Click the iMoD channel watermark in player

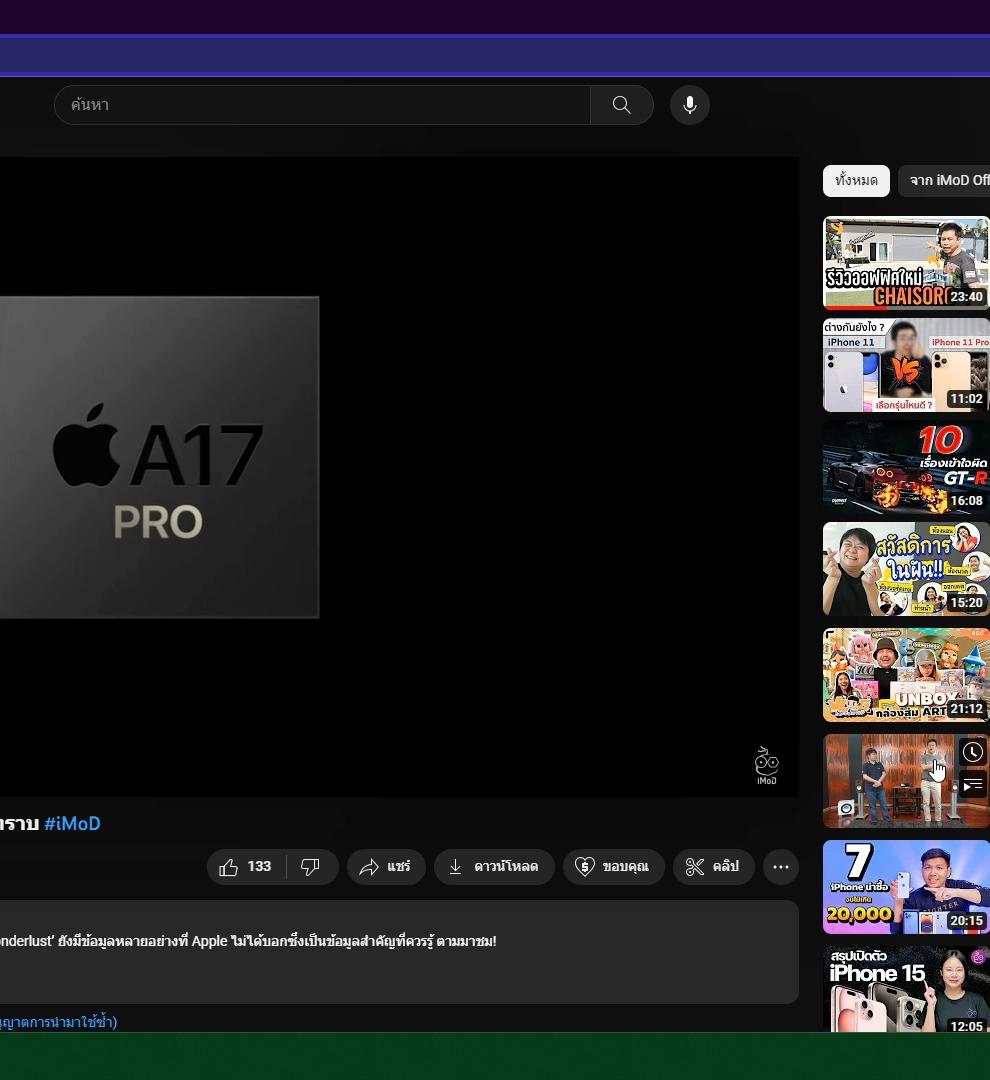point(766,766)
